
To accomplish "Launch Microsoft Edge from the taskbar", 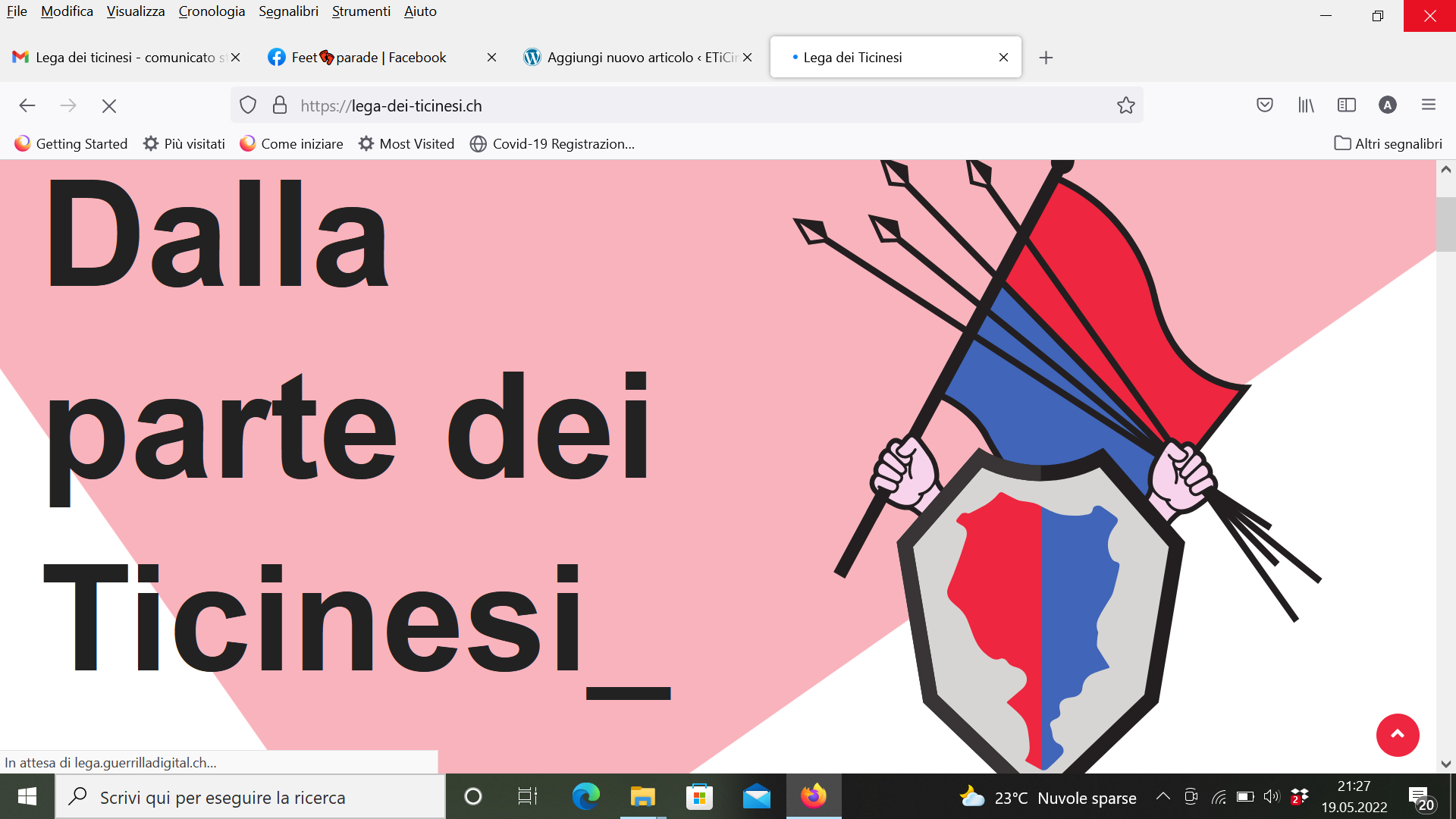I will [585, 796].
